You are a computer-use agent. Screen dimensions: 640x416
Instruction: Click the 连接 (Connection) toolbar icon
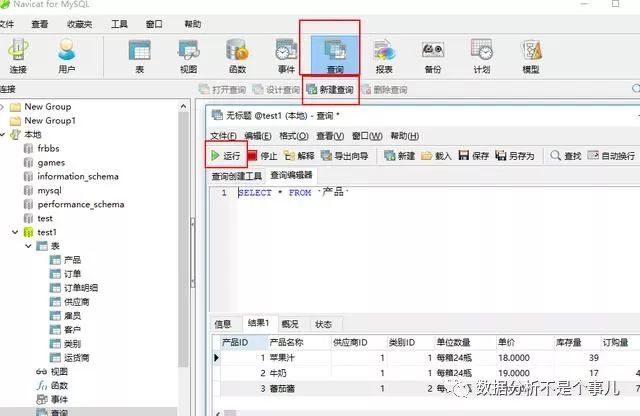[x=18, y=54]
